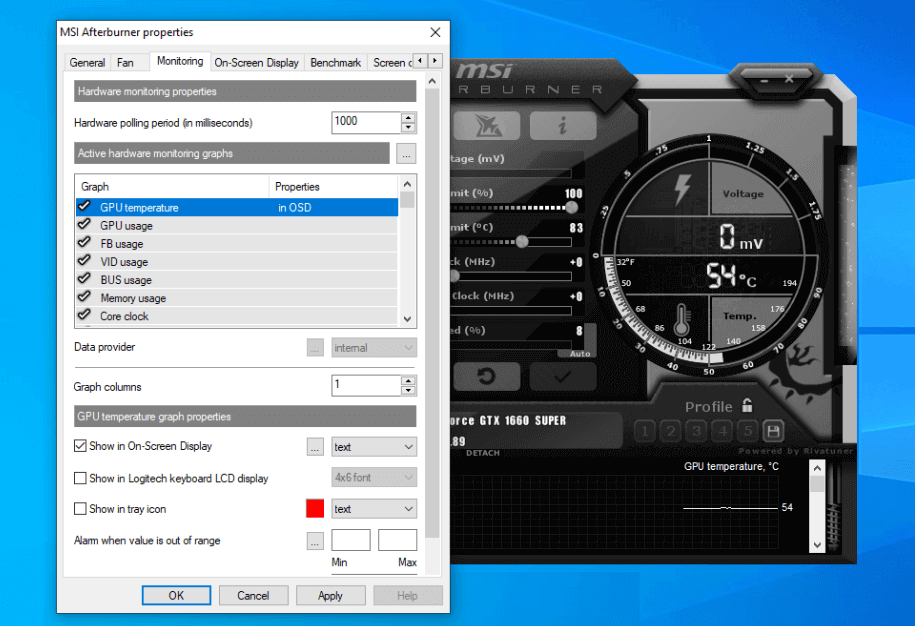915x626 pixels.
Task: Toggle the VID usage graph checkmark
Action: click(x=85, y=261)
